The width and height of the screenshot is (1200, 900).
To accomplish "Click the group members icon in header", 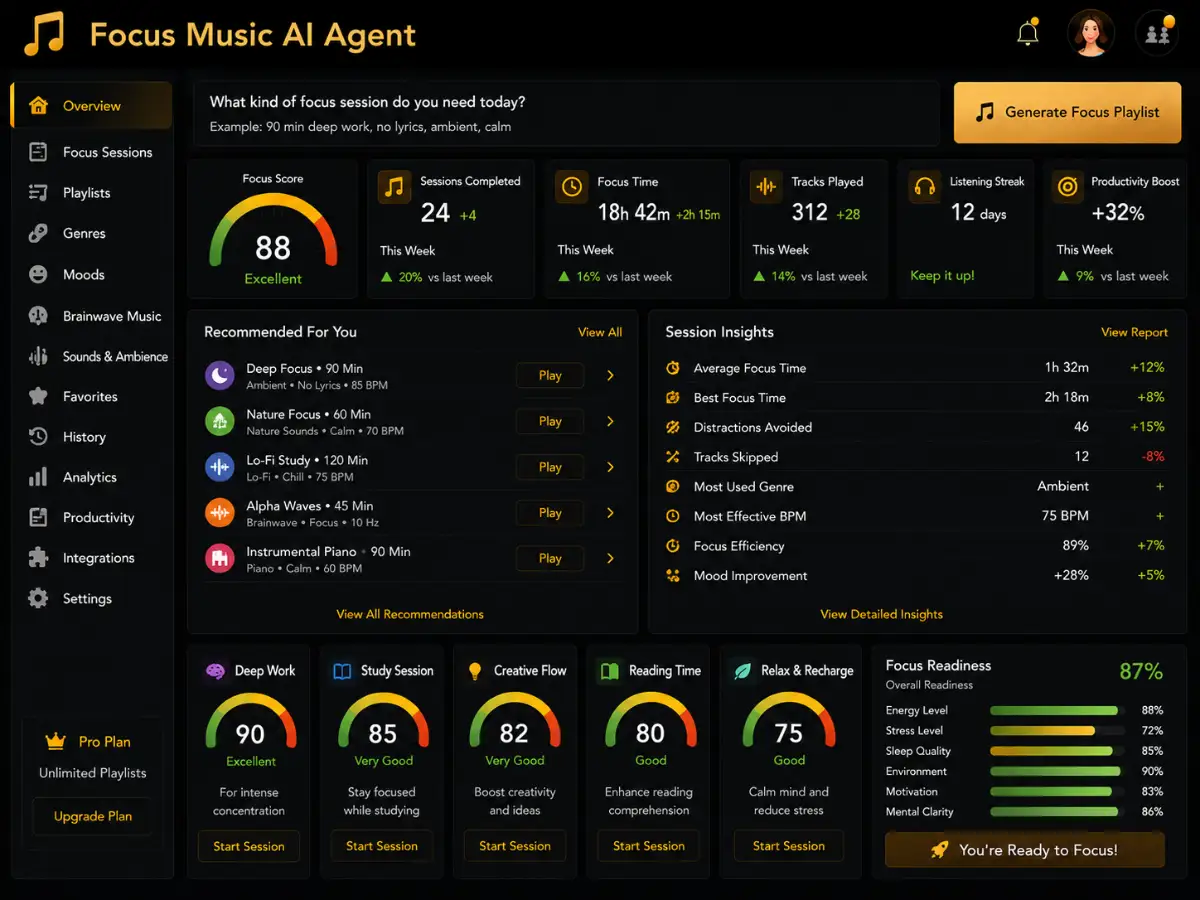I will (1158, 33).
